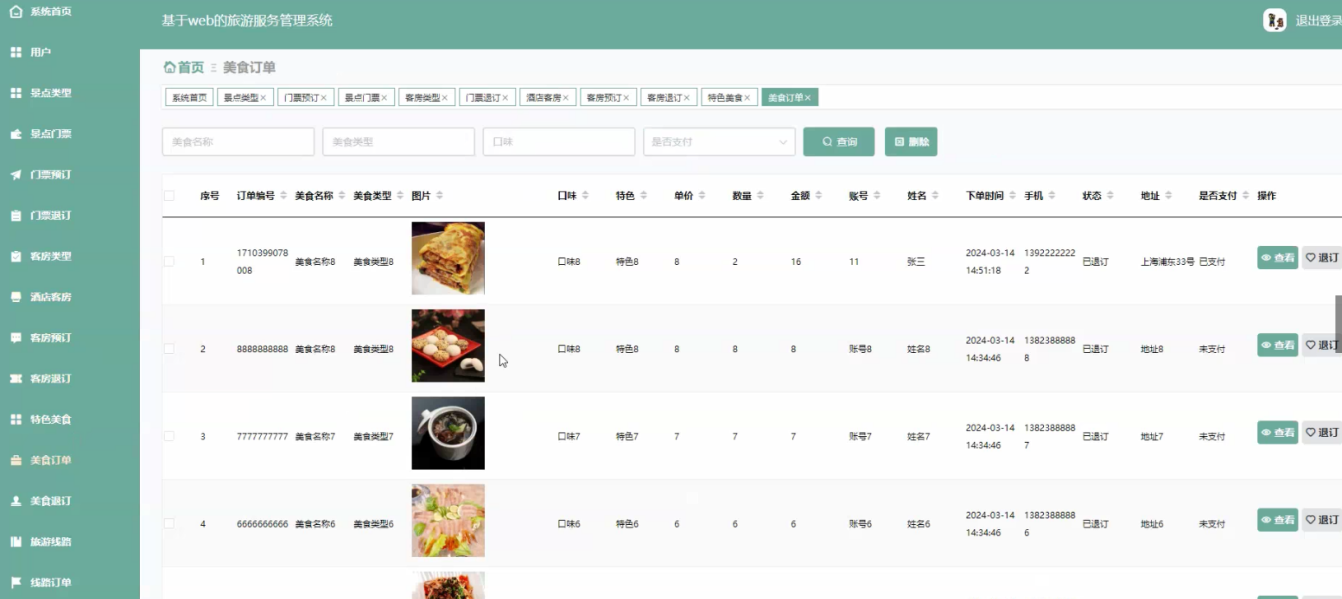
Task: Click the 特色美食 grid icon in sidebar
Action: click(x=16, y=419)
